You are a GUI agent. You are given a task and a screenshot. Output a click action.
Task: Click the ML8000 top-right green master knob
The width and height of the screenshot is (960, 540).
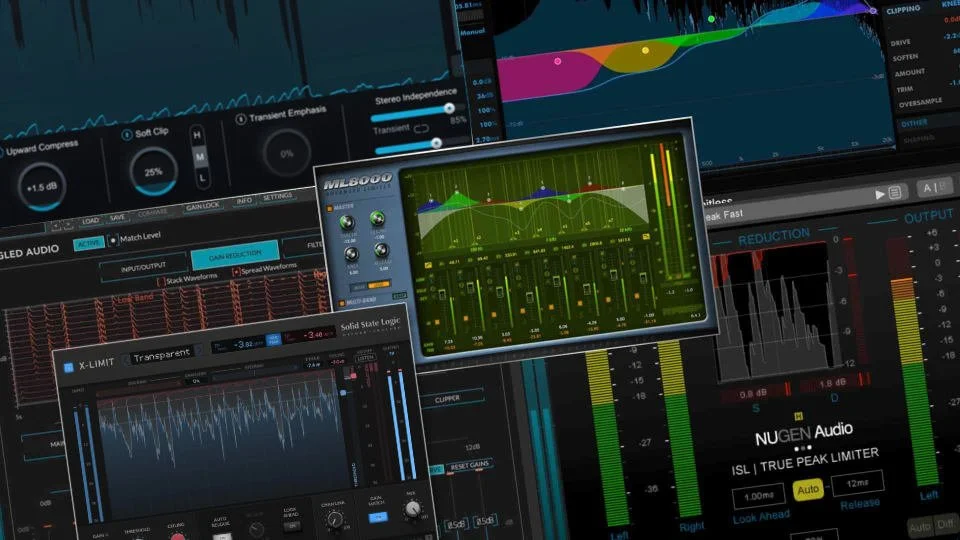coord(378,219)
